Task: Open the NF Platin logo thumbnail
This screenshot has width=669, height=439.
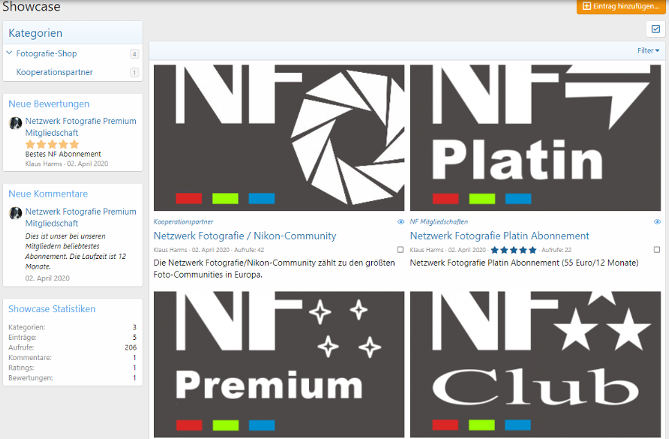Action: coord(535,138)
